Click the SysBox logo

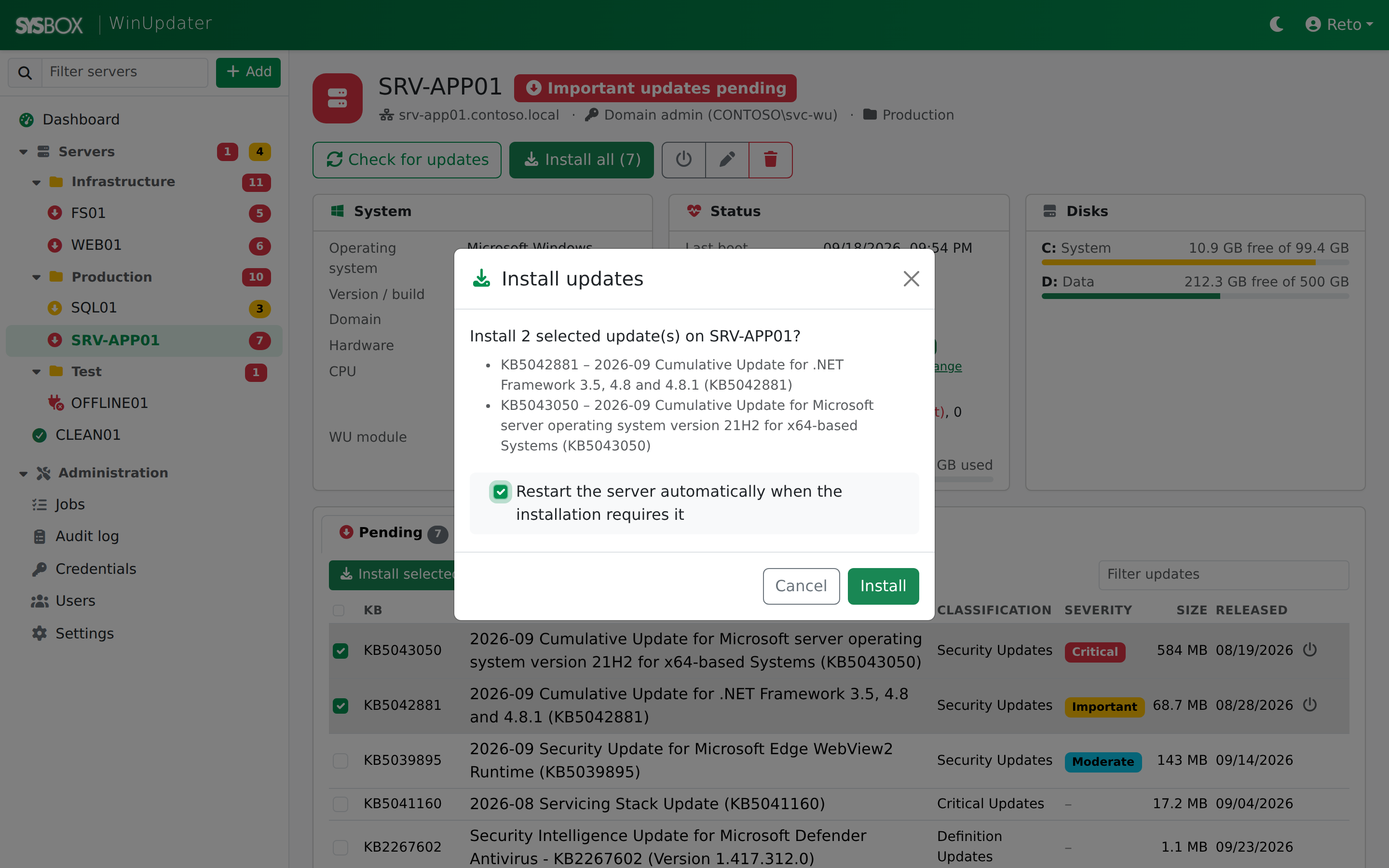49,25
